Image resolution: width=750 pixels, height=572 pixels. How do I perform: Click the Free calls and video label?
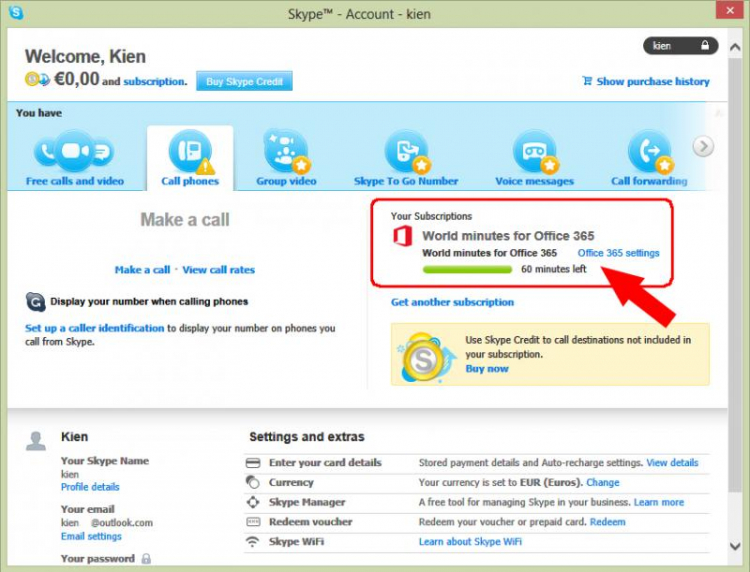pyautogui.click(x=75, y=181)
